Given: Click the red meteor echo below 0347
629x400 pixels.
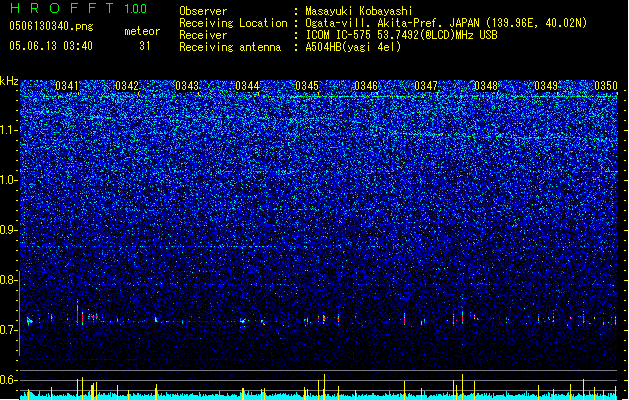Looking at the screenshot, I should tap(404, 320).
